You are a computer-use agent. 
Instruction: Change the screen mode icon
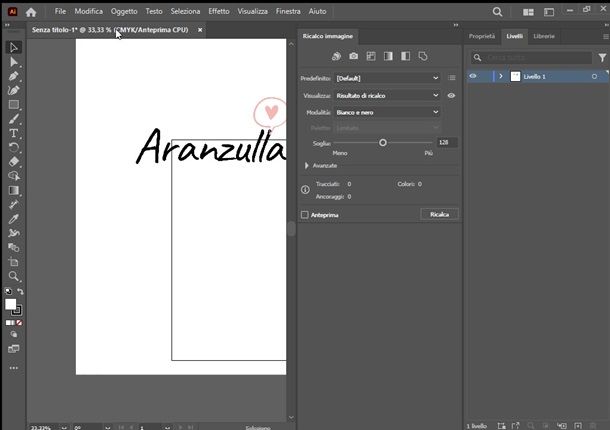pyautogui.click(x=14, y=349)
